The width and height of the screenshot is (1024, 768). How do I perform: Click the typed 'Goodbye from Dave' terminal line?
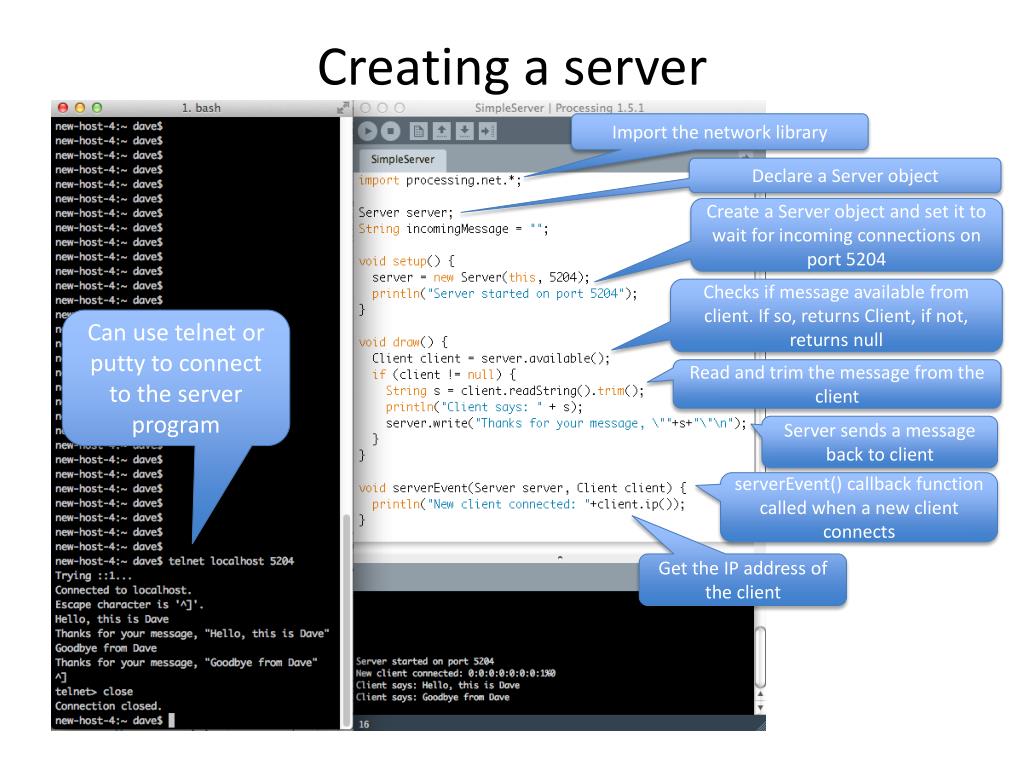point(106,648)
